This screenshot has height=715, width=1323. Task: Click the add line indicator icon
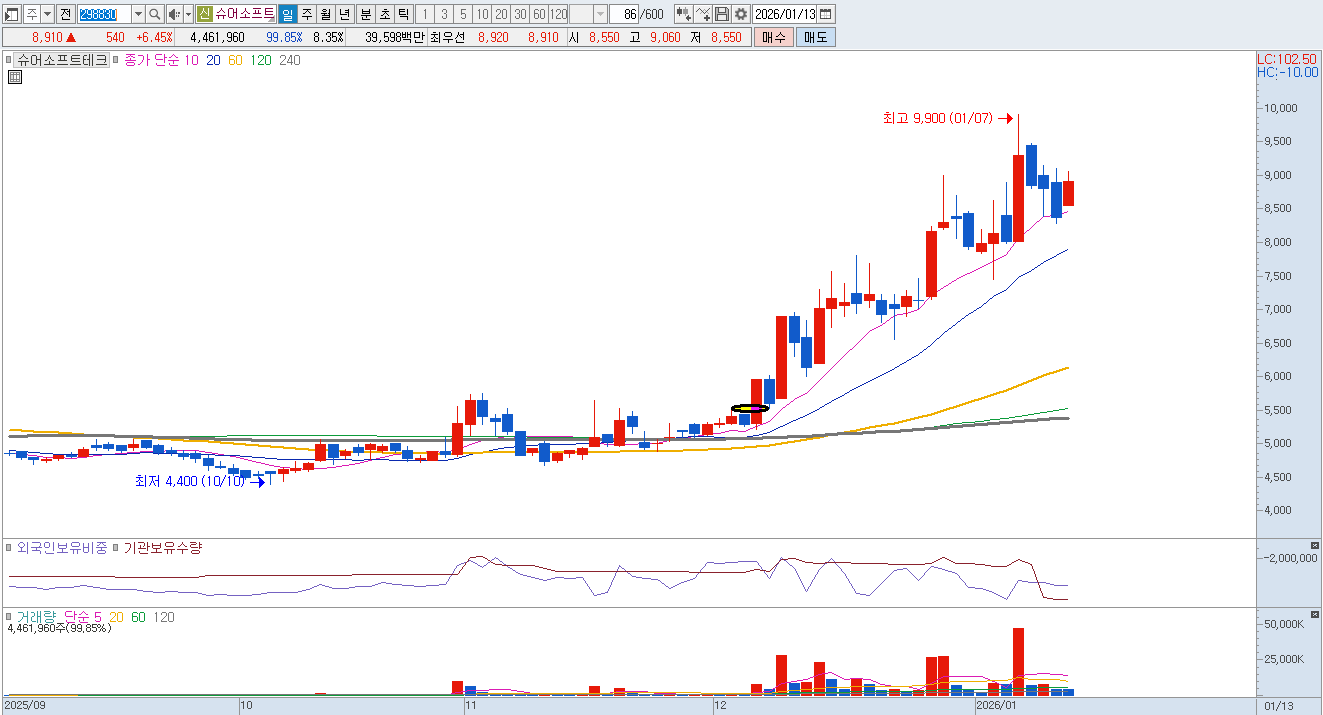703,14
